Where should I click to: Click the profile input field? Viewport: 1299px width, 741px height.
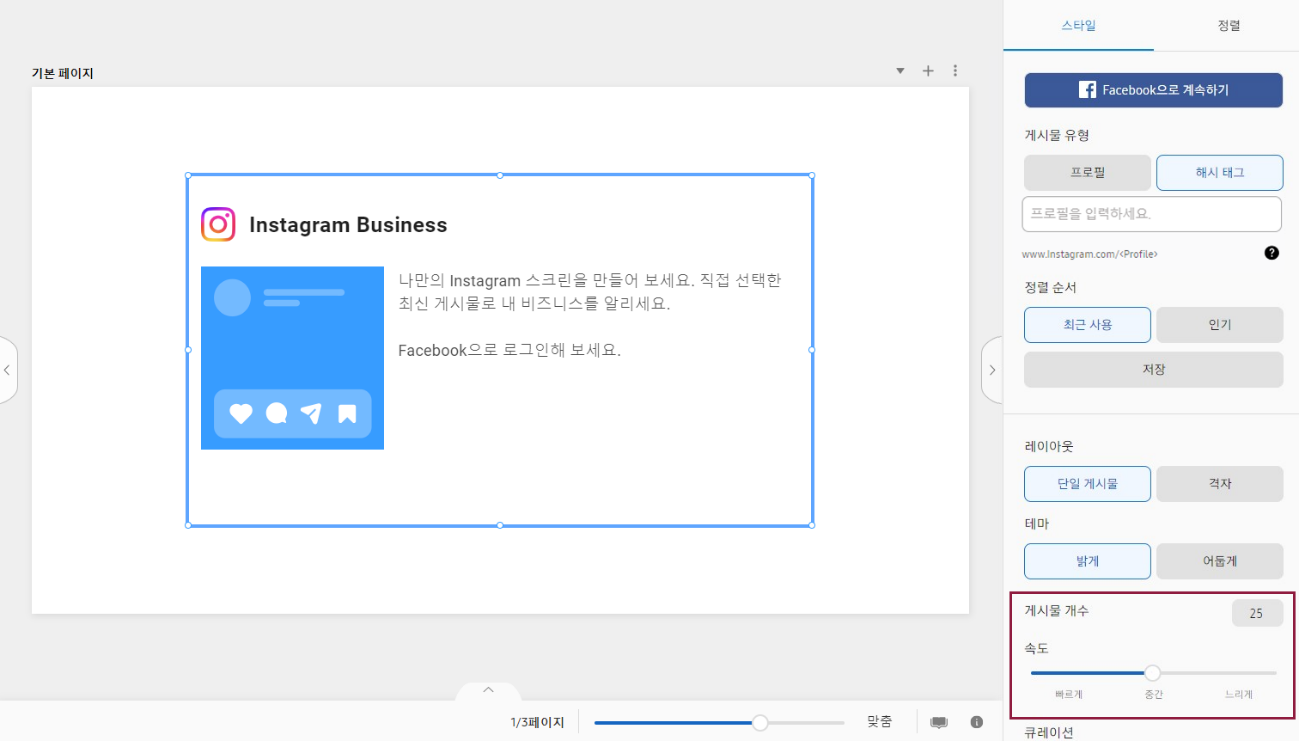point(1151,214)
